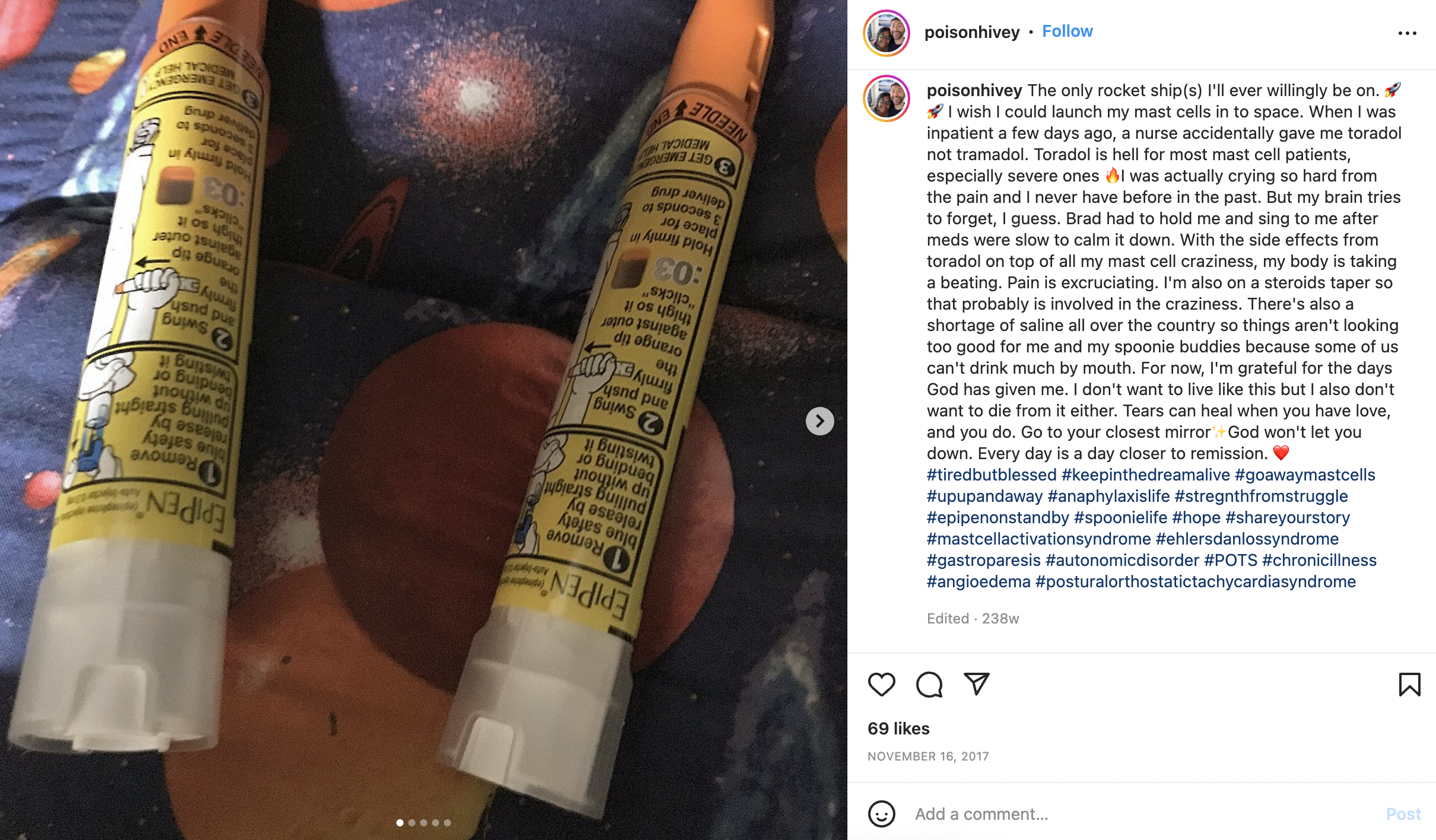1436x840 pixels.
Task: Share post using paper plane icon
Action: [x=976, y=684]
